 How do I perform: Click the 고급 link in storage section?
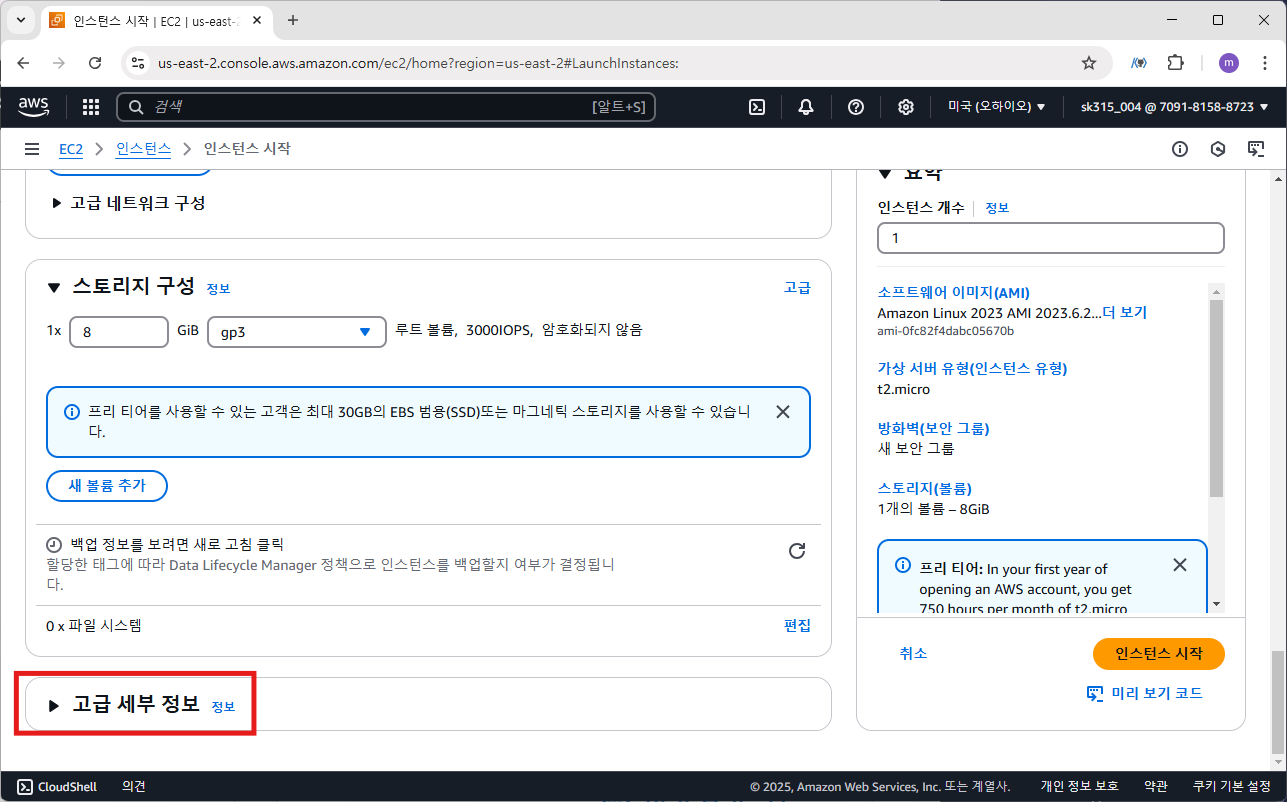coord(797,287)
